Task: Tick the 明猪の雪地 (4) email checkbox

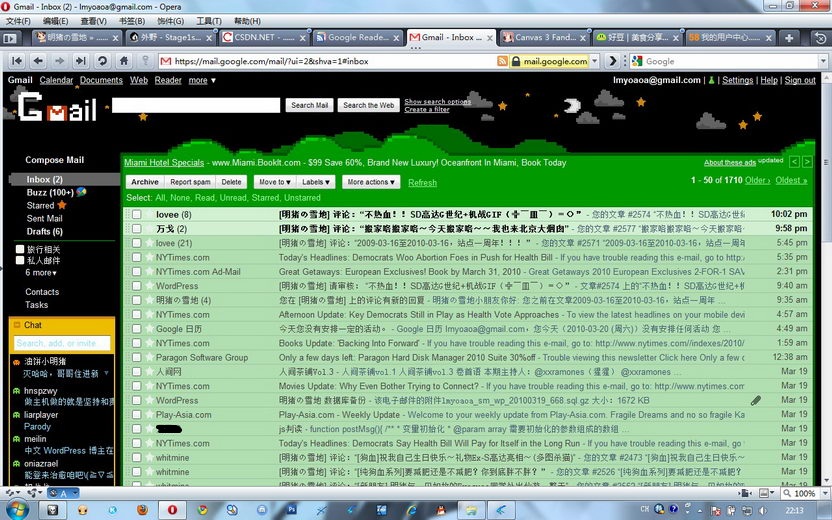Action: pos(136,300)
